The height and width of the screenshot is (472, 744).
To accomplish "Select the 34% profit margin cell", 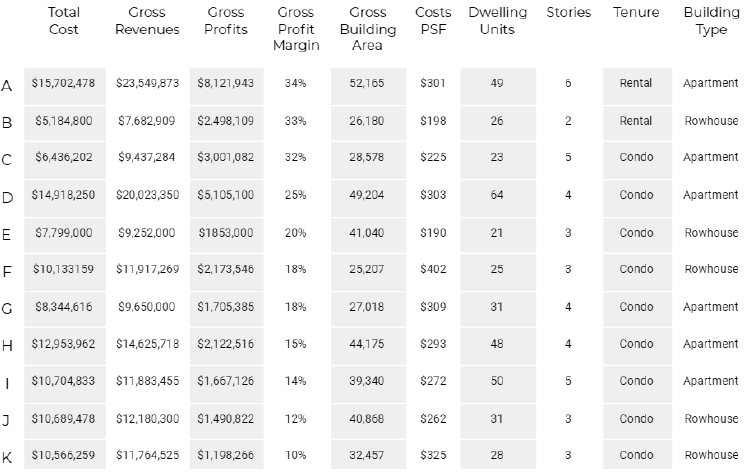I will click(295, 83).
